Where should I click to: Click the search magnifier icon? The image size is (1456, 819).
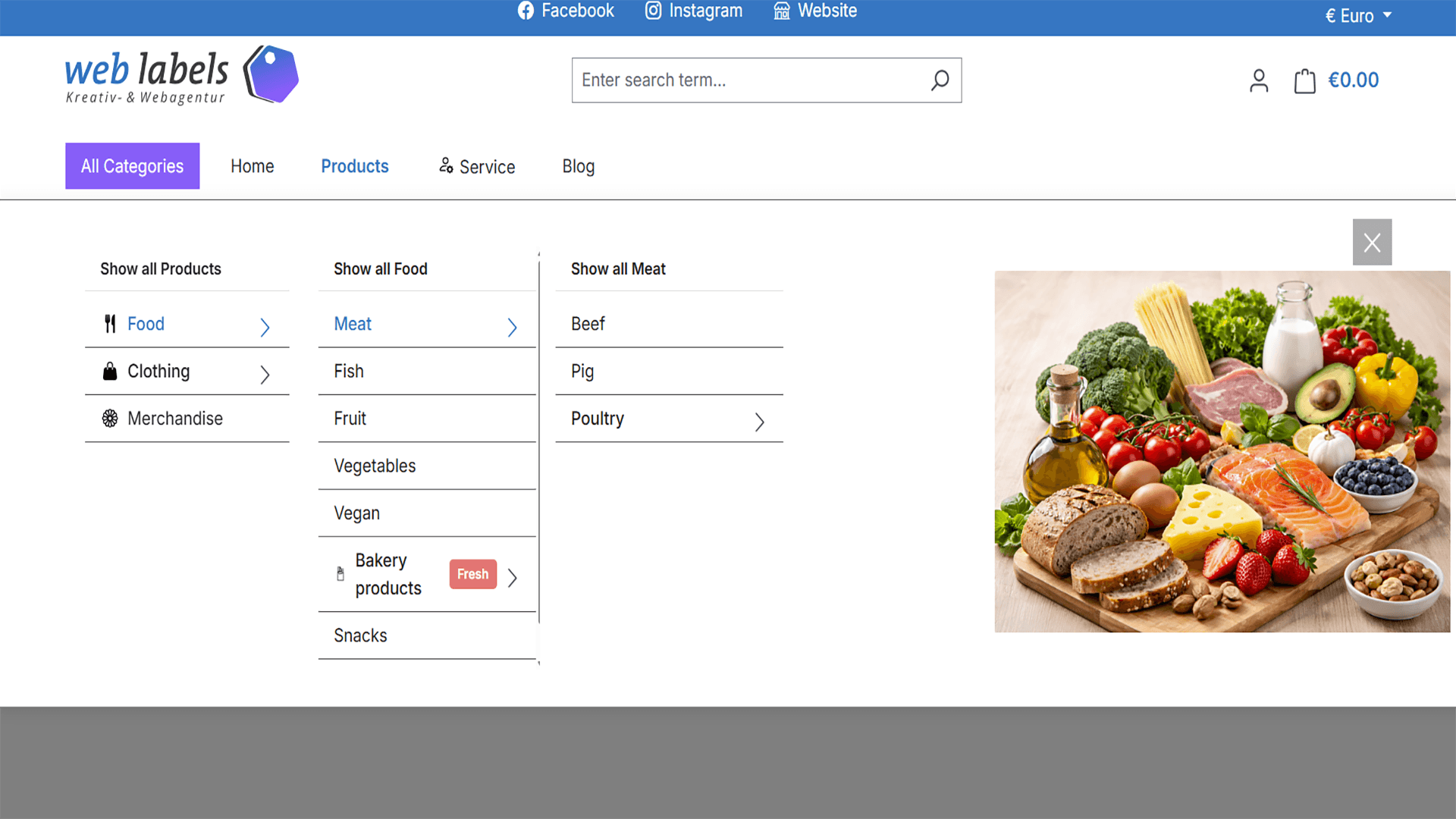coord(940,80)
